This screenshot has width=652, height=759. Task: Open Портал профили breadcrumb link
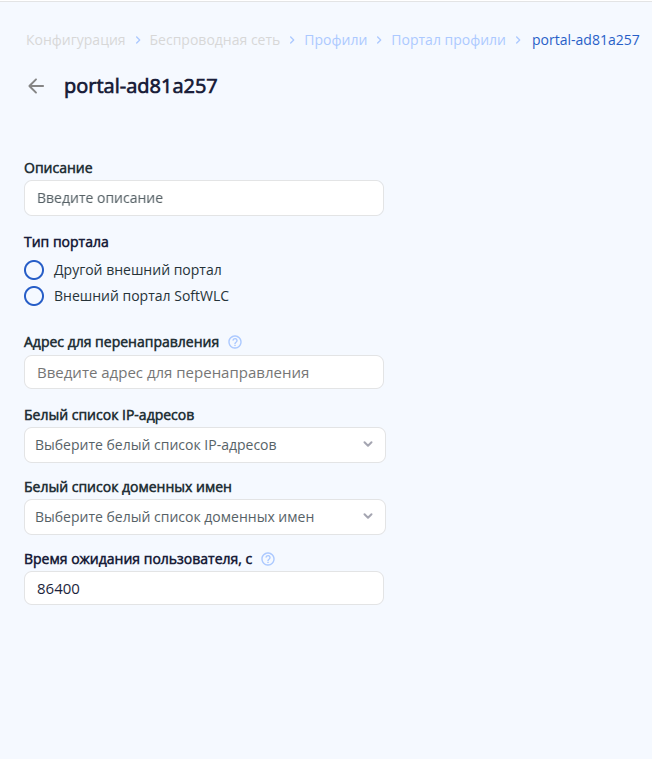[x=449, y=40]
